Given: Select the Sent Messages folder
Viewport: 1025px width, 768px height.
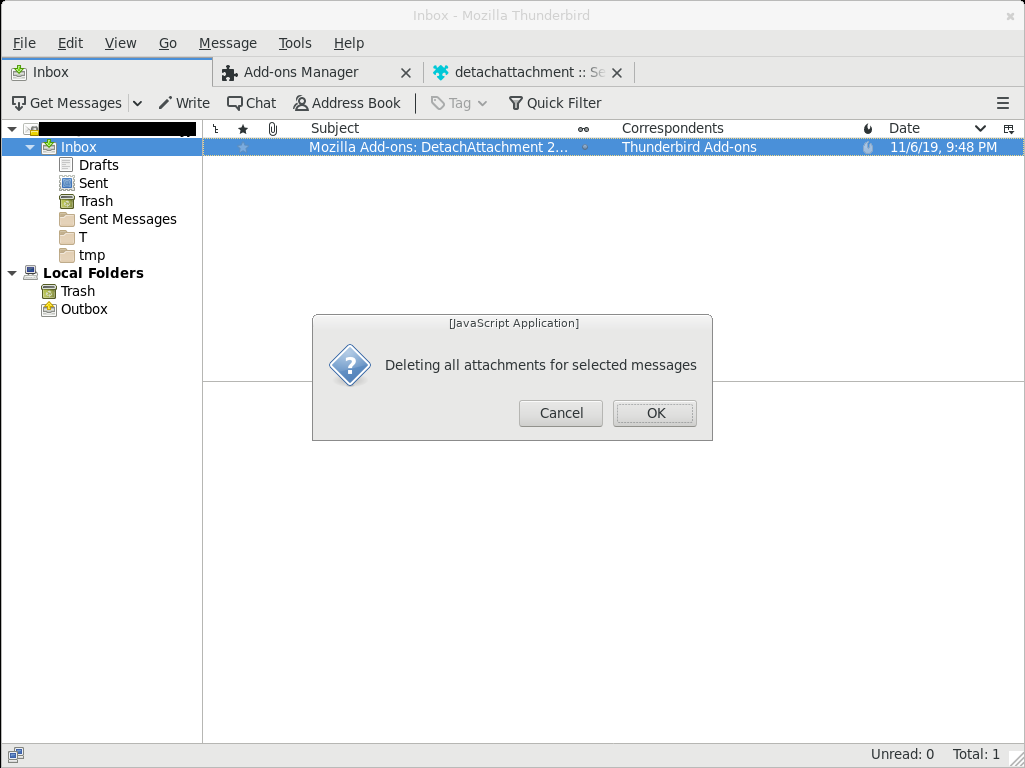Looking at the screenshot, I should 127,219.
